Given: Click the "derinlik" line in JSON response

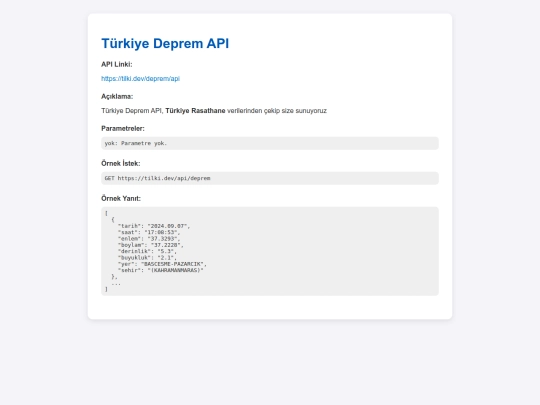Looking at the screenshot, I should [147, 251].
